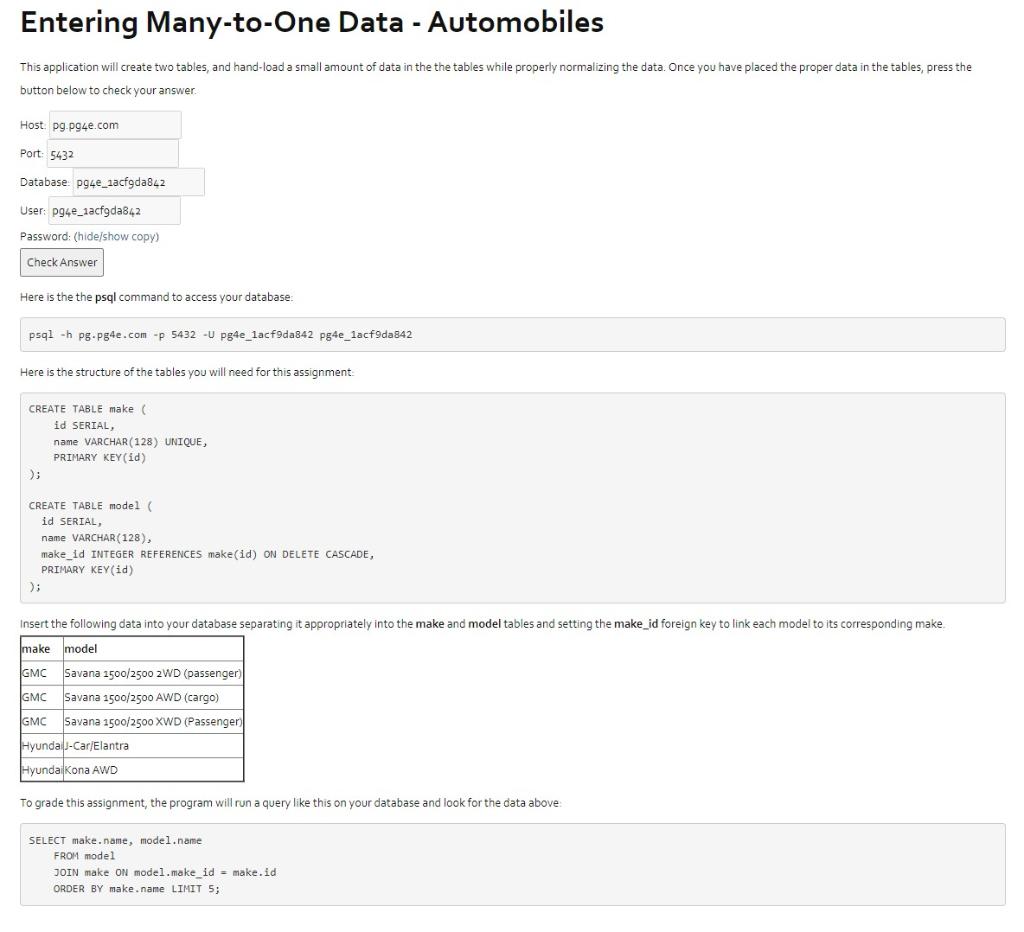Click the Host hostname pg.pg4e.com text
This screenshot has width=1024, height=932.
(86, 124)
